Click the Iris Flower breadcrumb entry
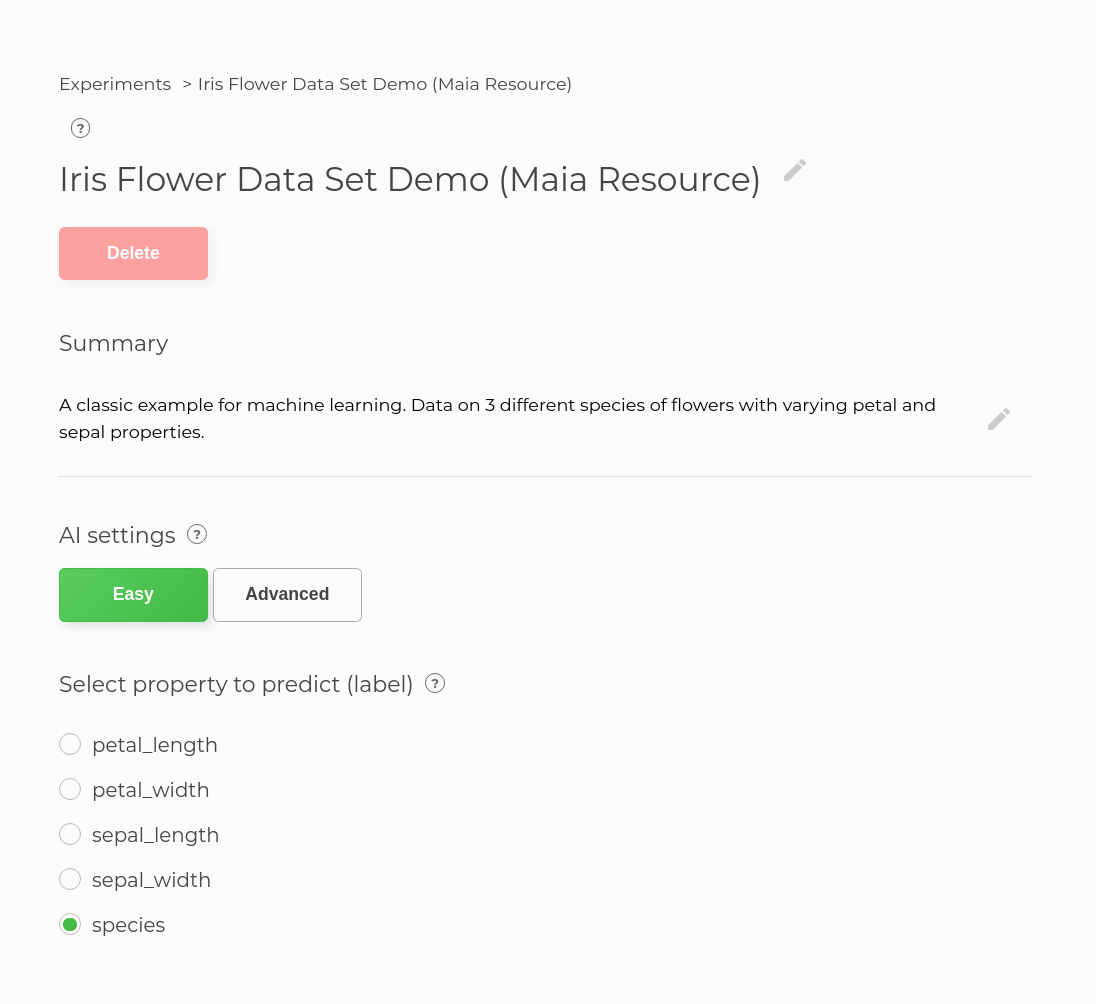Image resolution: width=1096 pixels, height=1004 pixels. click(384, 84)
